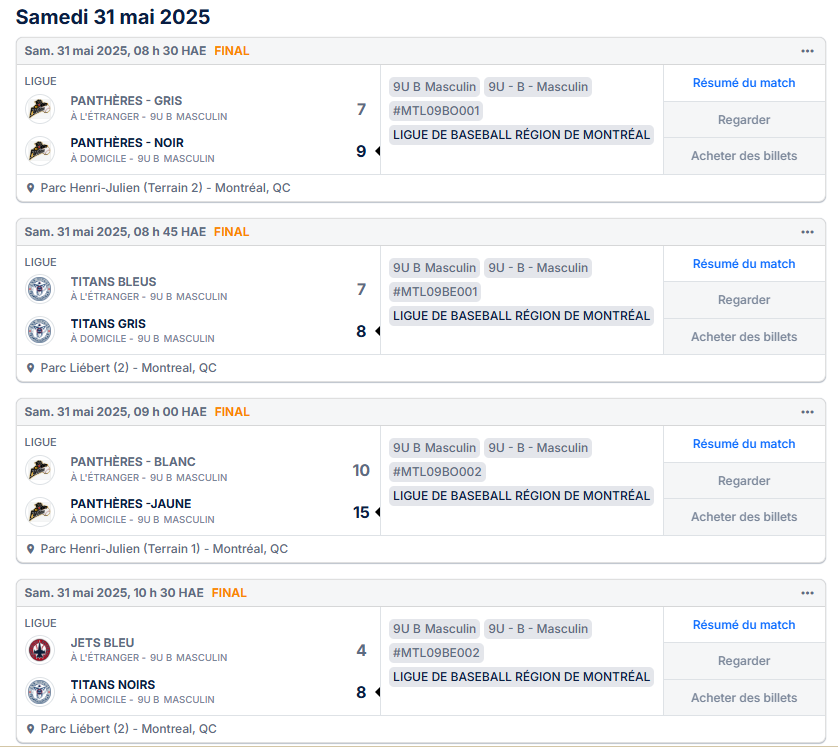Viewport: 838px width, 747px height.
Task: Select the #MTL09BO001 tag
Action: [x=436, y=111]
